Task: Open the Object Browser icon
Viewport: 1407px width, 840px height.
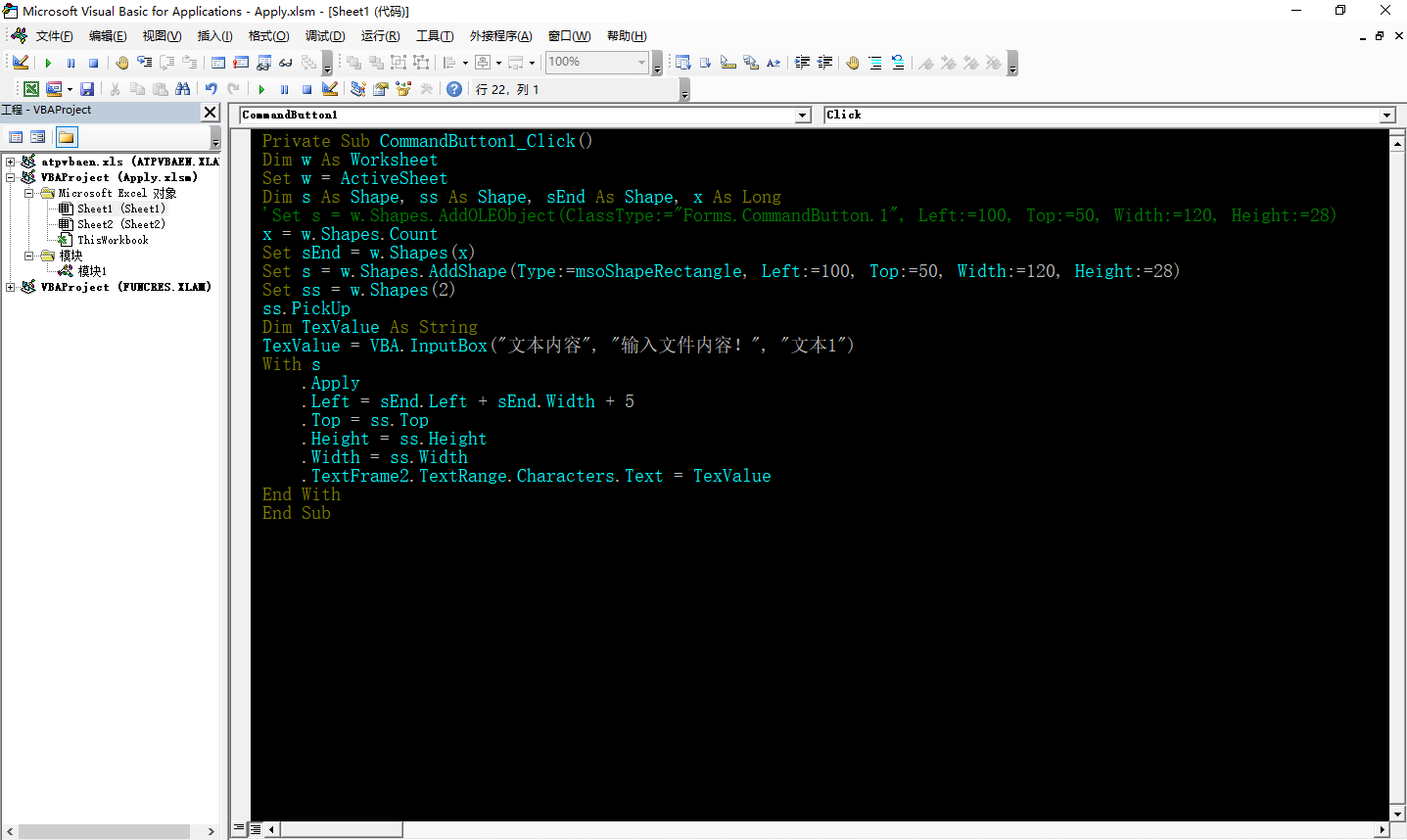Action: (x=402, y=89)
